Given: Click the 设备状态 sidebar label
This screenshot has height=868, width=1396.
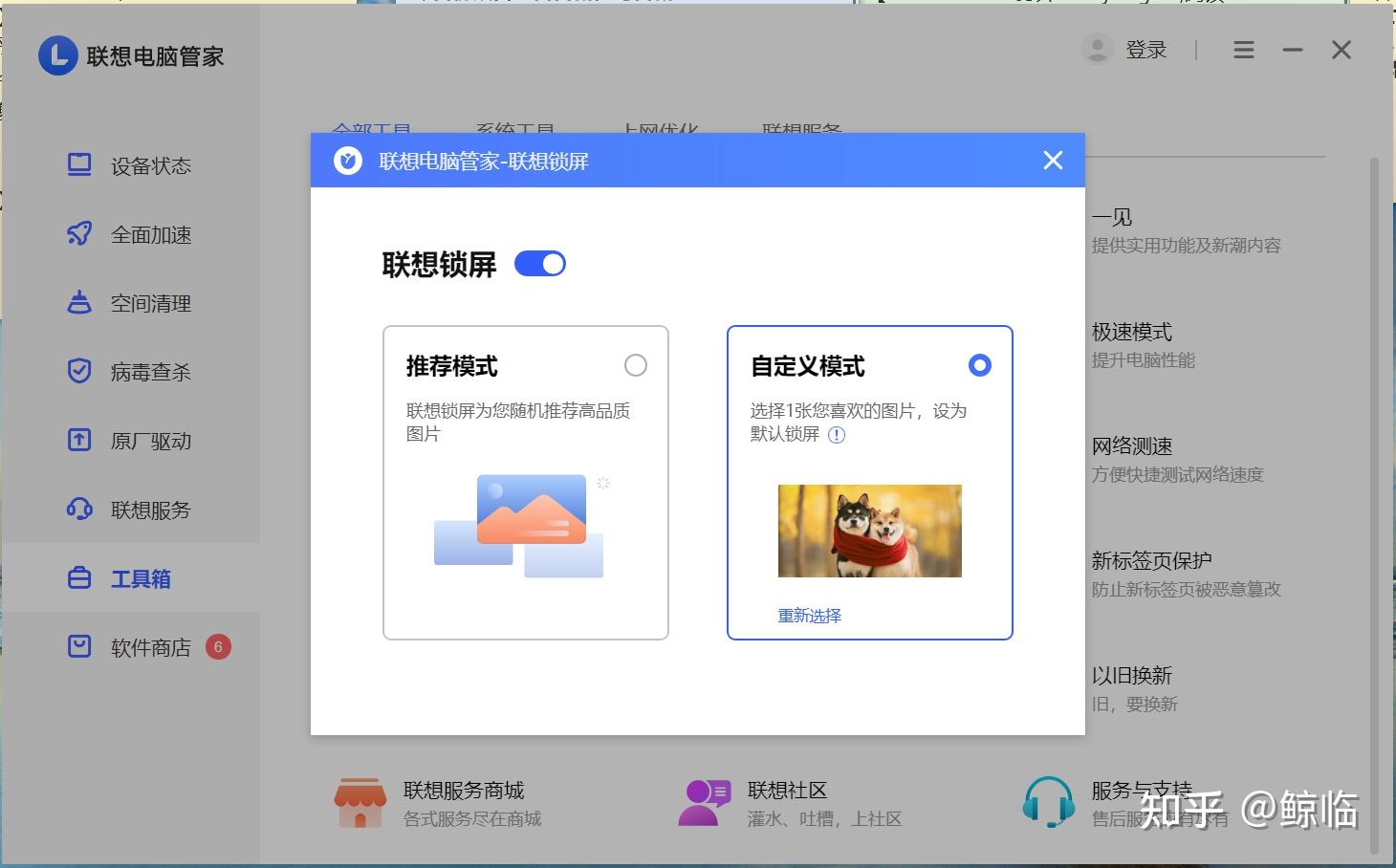Looking at the screenshot, I should pyautogui.click(x=151, y=166).
